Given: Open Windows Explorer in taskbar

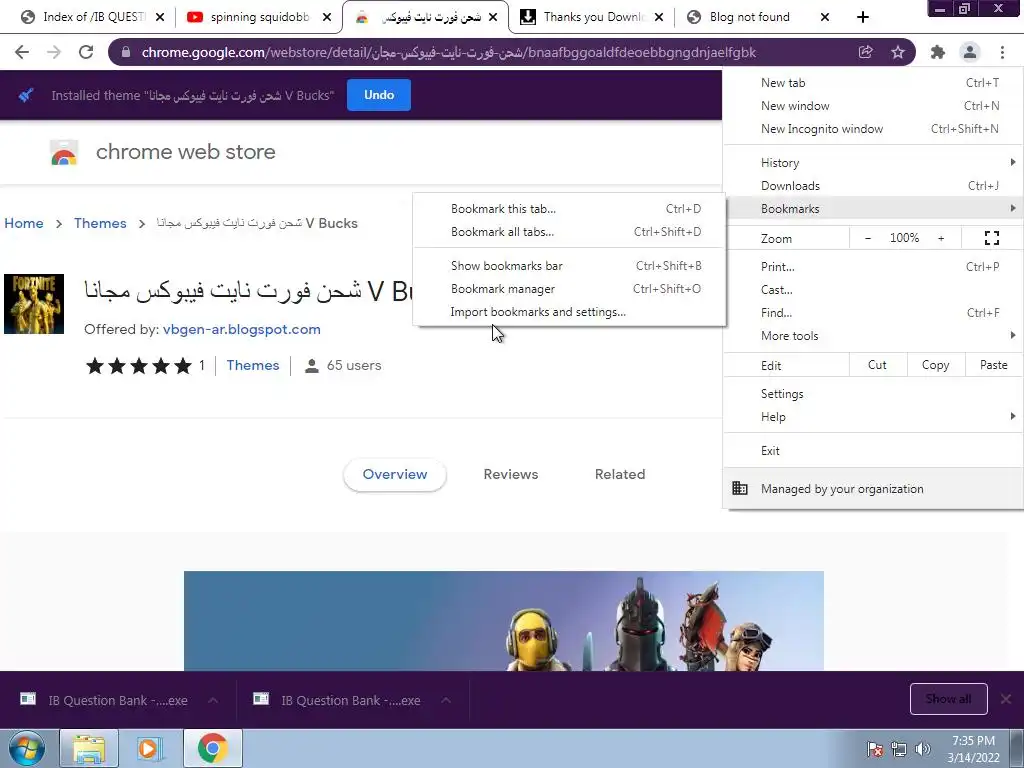Looking at the screenshot, I should (x=89, y=748).
